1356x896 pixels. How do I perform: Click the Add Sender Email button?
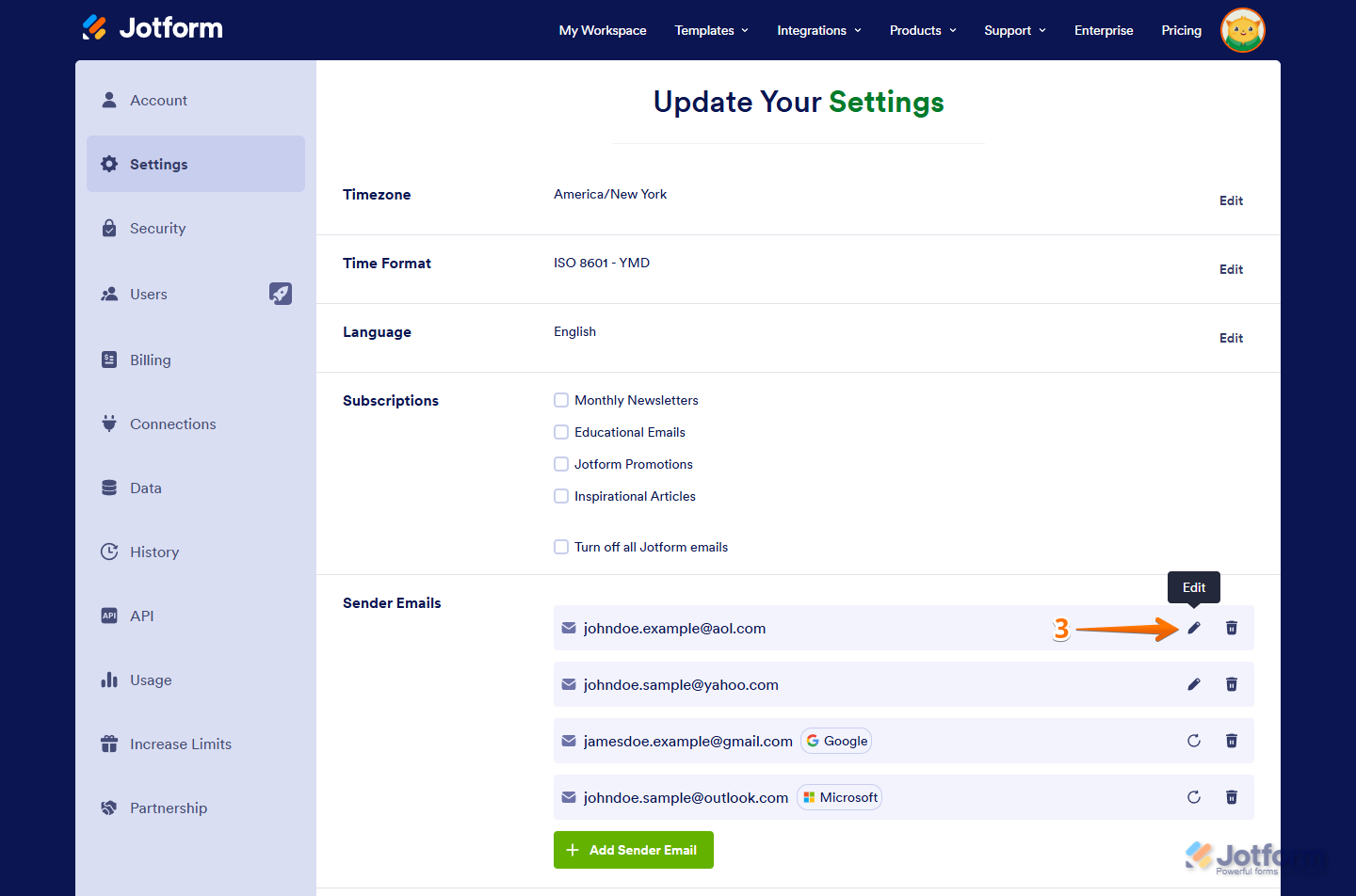(634, 850)
